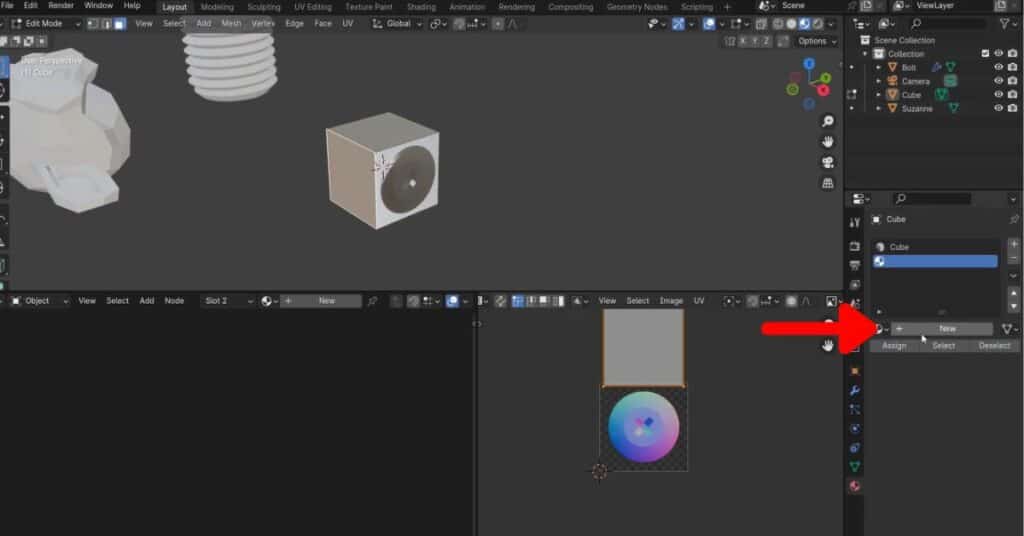Click the New material button in properties
This screenshot has height=536, width=1024.
[x=946, y=329]
